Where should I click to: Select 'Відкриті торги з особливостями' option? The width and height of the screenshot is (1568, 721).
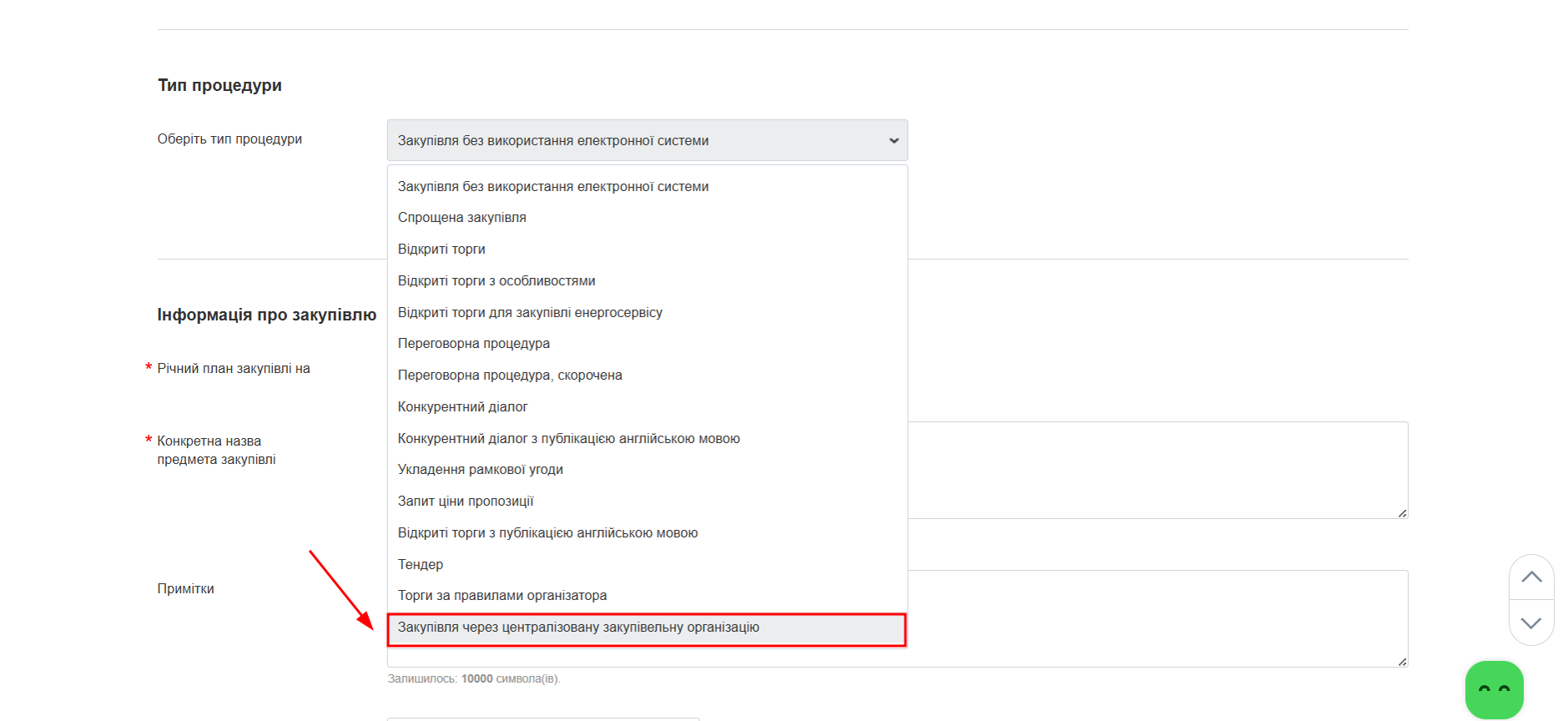[497, 281]
